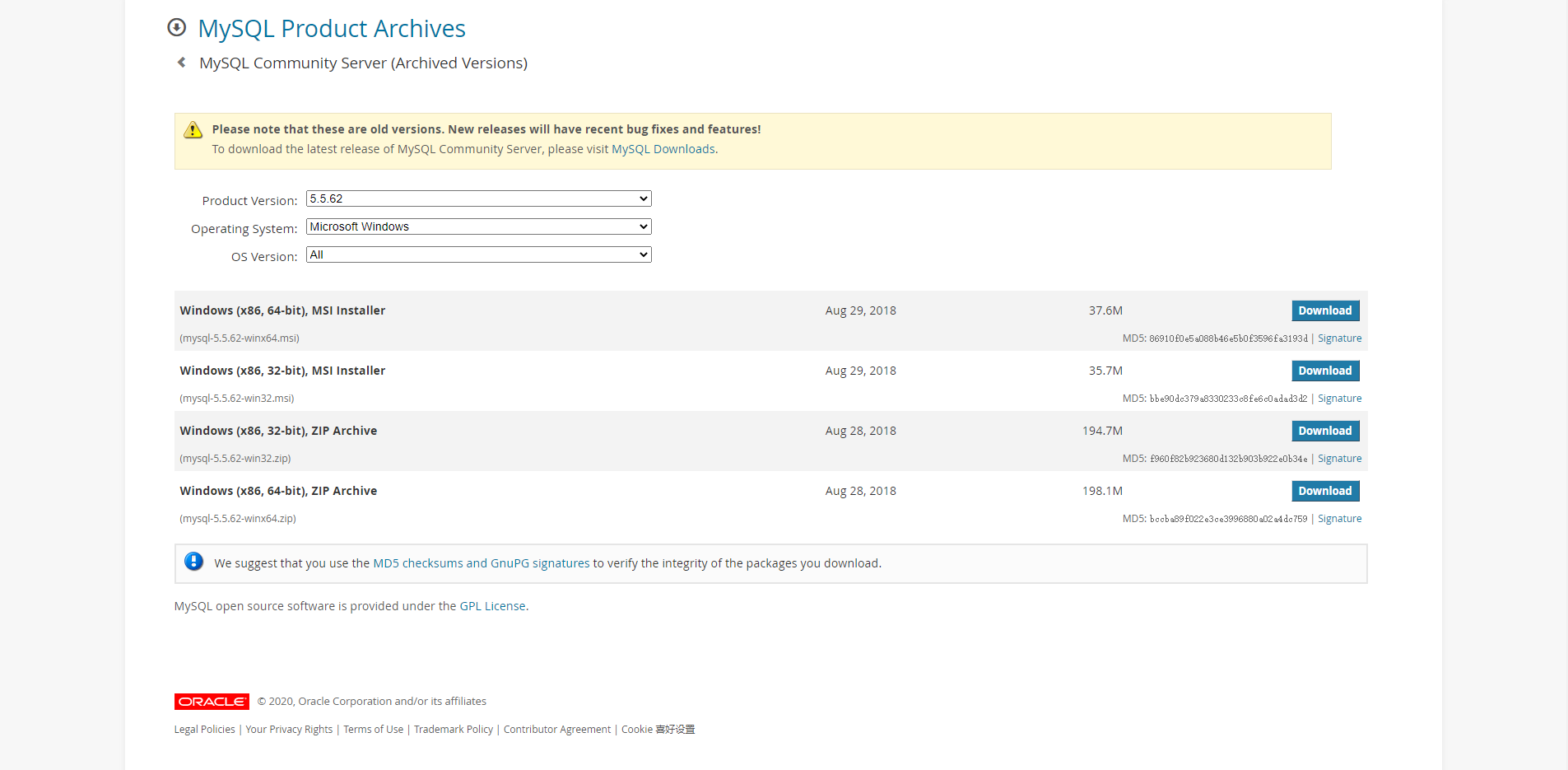Click file name (mysql-5.5.62-winx64.zip)

click(x=238, y=519)
